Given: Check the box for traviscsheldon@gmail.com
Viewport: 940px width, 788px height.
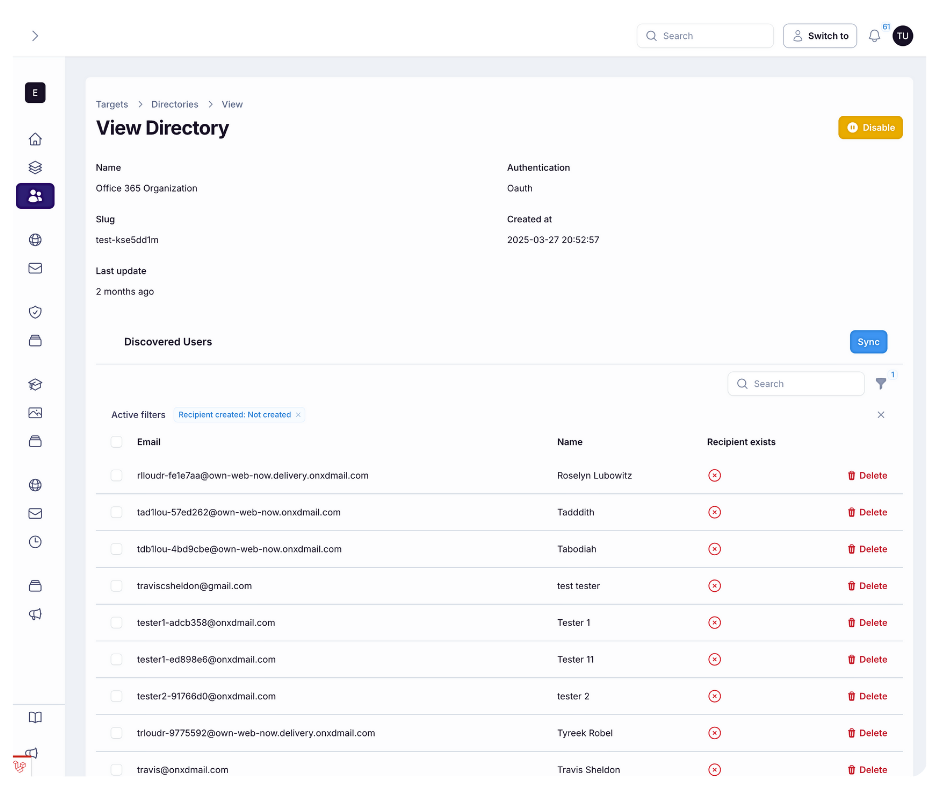Looking at the screenshot, I should point(117,586).
